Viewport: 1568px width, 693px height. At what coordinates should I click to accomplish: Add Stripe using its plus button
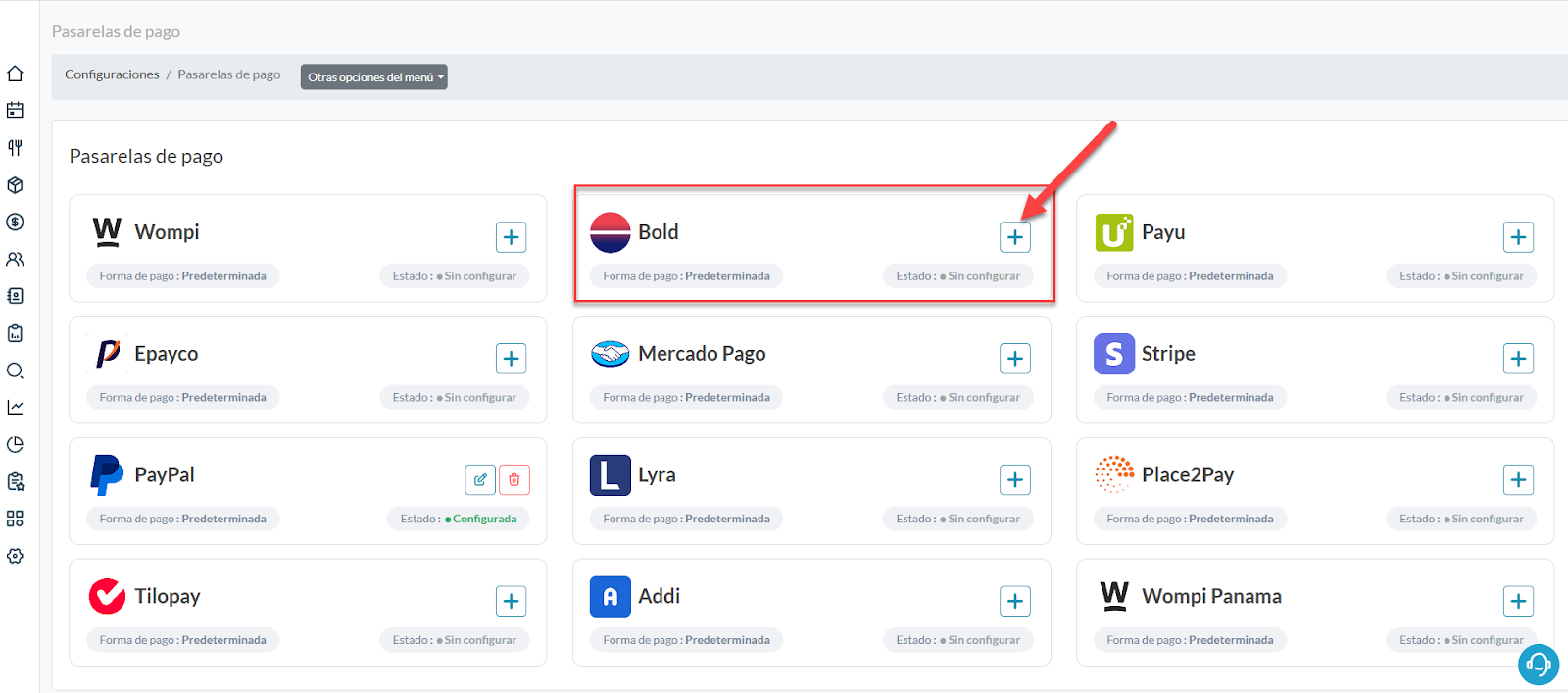point(1518,359)
